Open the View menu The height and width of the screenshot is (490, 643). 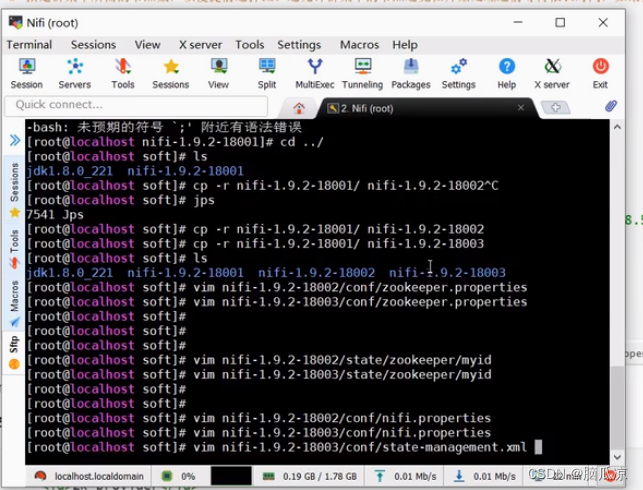tap(148, 44)
